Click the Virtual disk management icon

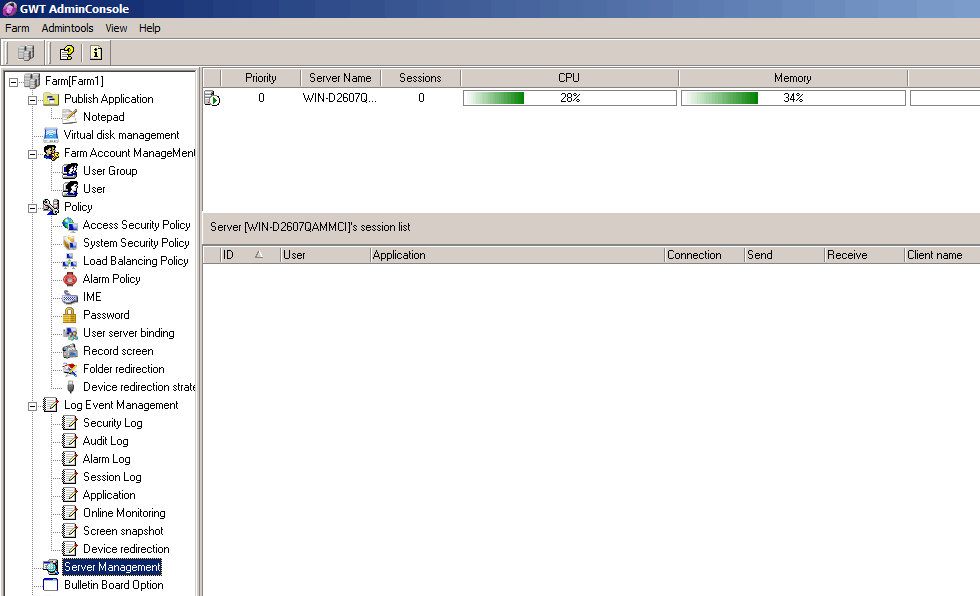click(x=51, y=135)
